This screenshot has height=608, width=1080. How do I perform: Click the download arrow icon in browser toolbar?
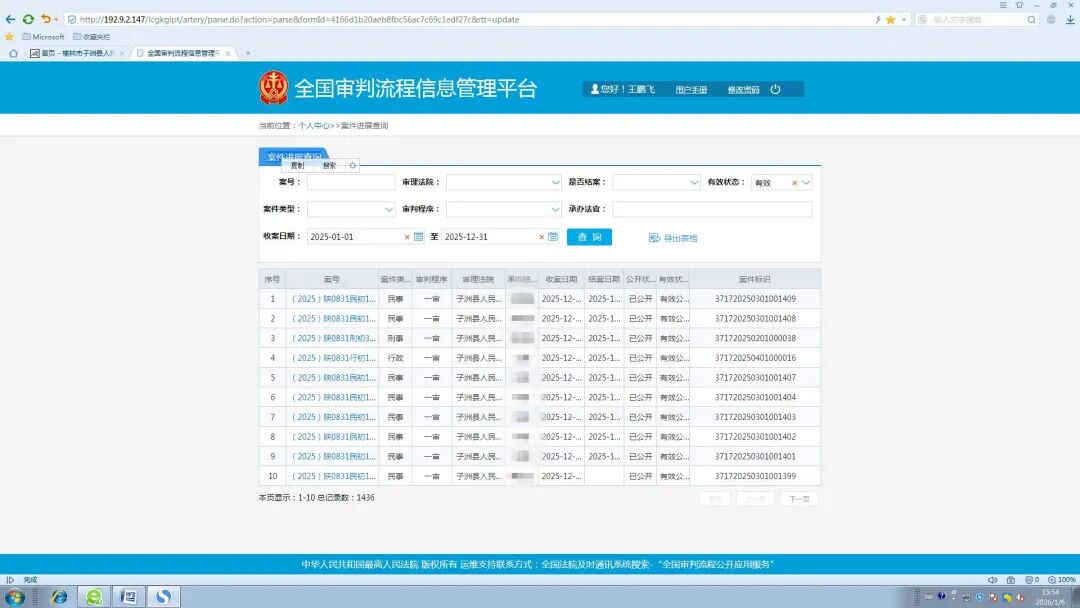tap(1069, 19)
